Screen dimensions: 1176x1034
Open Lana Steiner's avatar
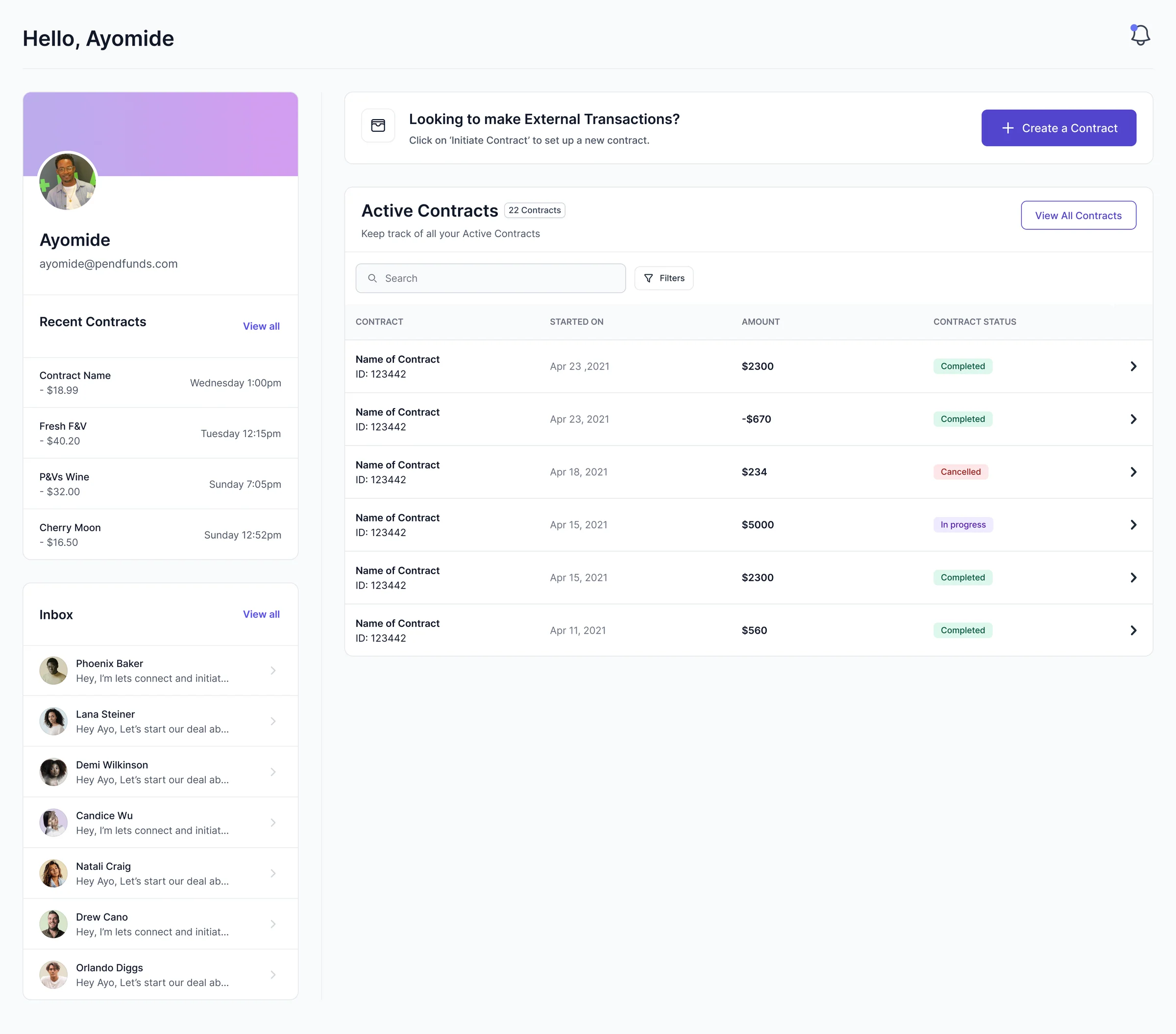[x=53, y=721]
